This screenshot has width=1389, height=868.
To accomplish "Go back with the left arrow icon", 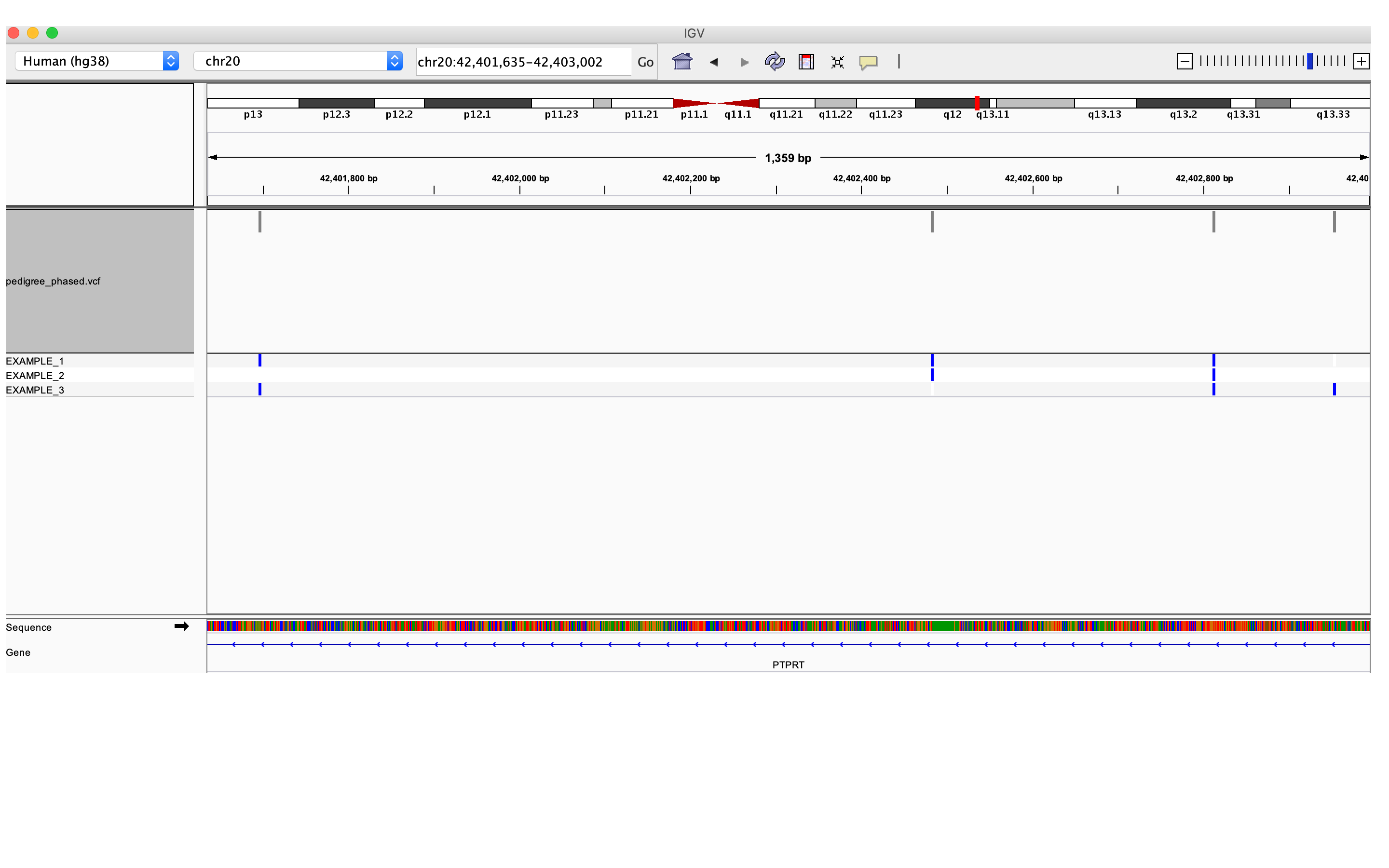I will click(713, 62).
